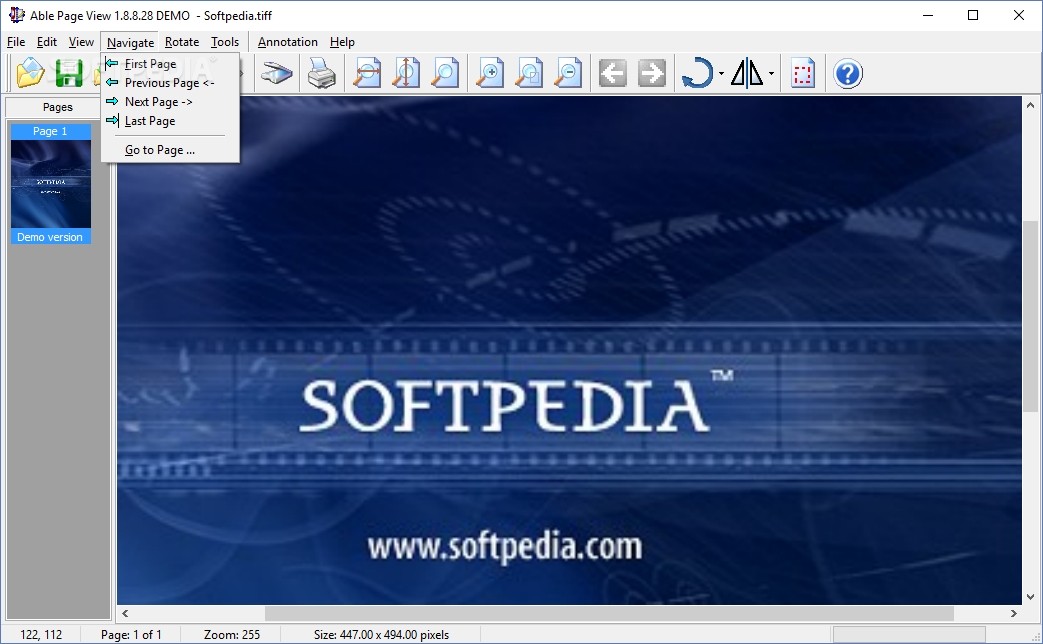This screenshot has width=1043, height=644.
Task: Choose Previous Page <- menu entry
Action: pos(170,83)
